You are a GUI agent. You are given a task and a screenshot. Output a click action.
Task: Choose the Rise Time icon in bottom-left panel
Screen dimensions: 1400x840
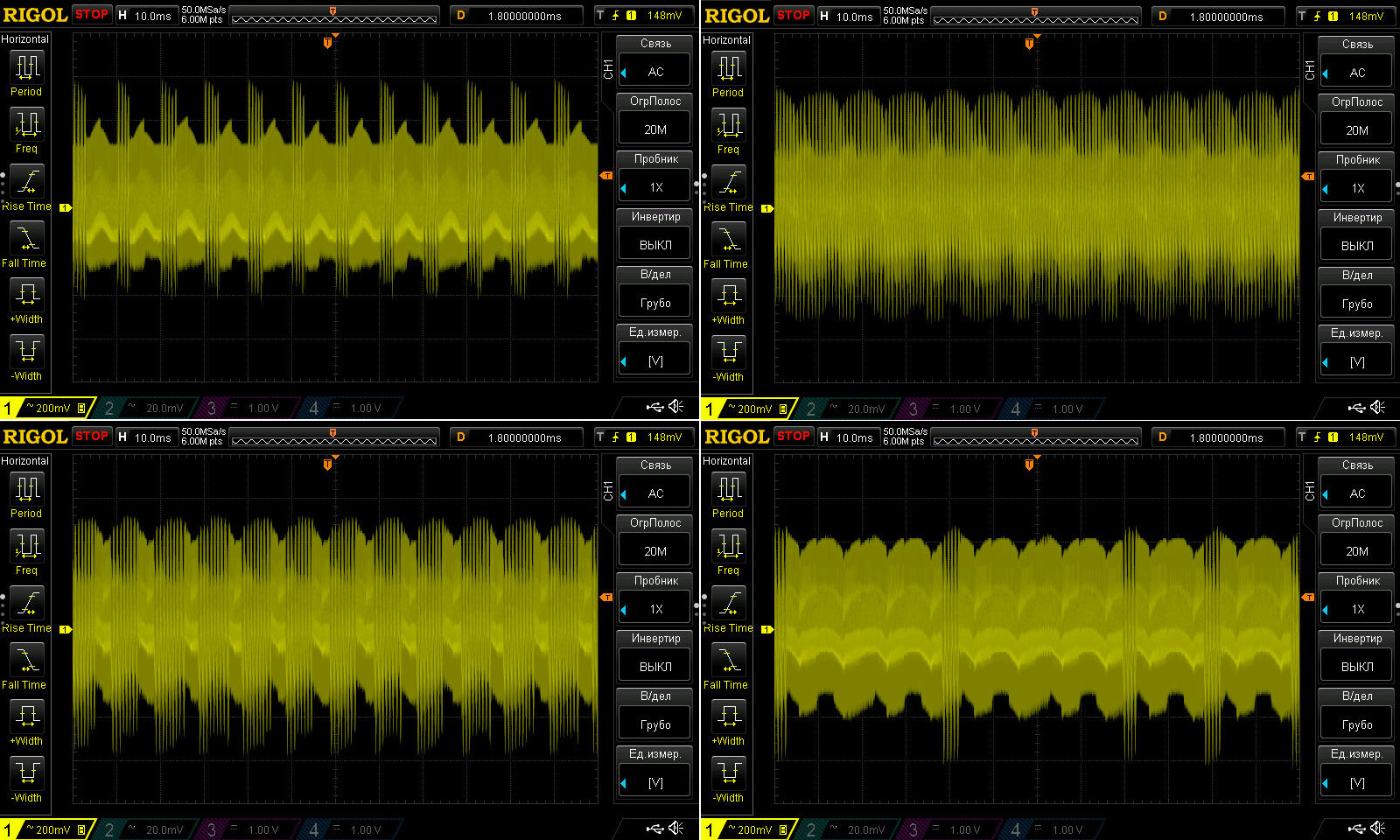point(26,603)
